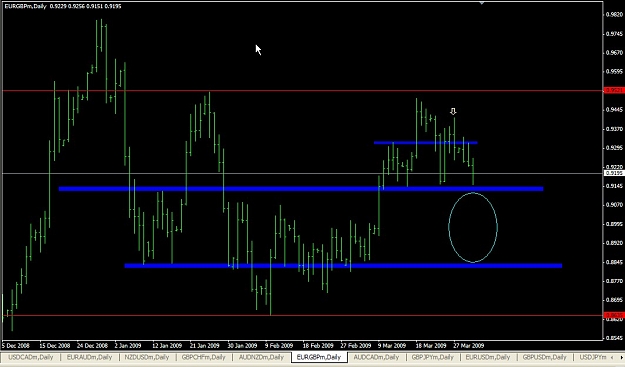Open the NZDUSDm,Daily chart tab
This screenshot has width=625, height=367.
click(x=146, y=357)
